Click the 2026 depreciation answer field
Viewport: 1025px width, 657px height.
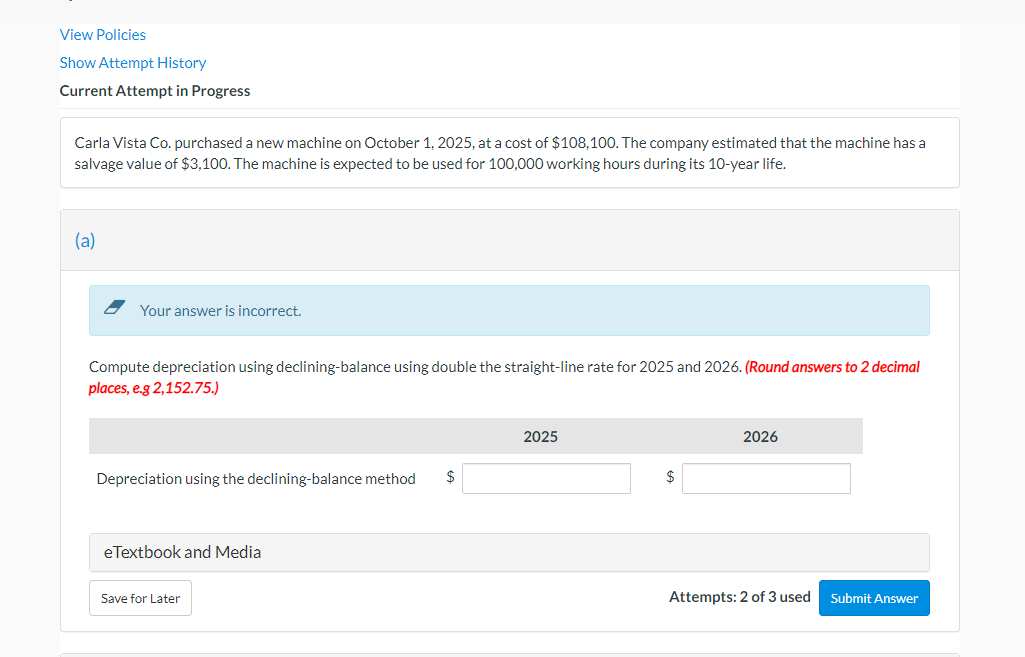tap(765, 478)
